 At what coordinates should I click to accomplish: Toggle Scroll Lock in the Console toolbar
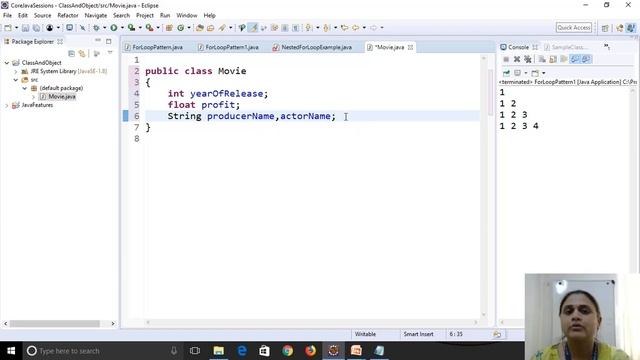coord(553,59)
